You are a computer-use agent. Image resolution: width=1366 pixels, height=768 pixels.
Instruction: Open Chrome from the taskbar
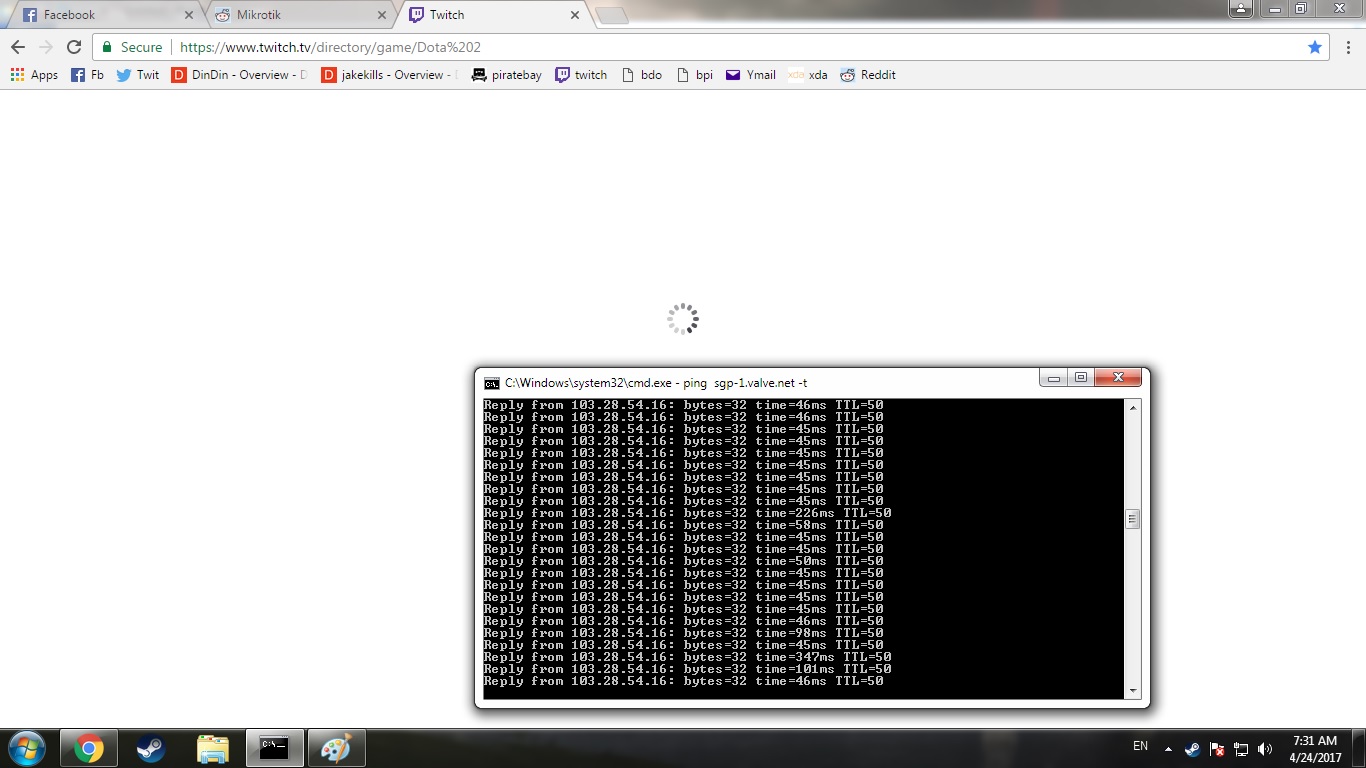(88, 748)
